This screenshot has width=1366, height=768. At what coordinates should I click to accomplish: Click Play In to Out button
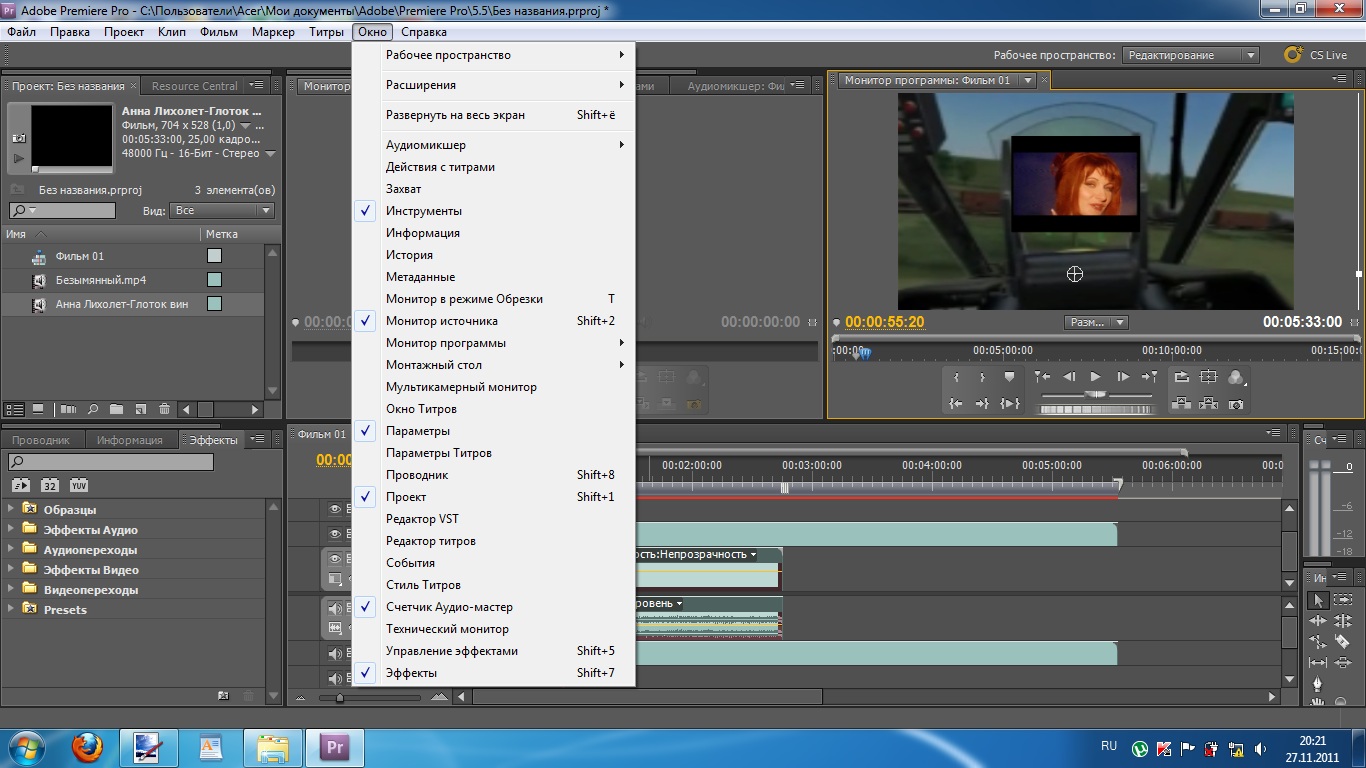(1010, 404)
